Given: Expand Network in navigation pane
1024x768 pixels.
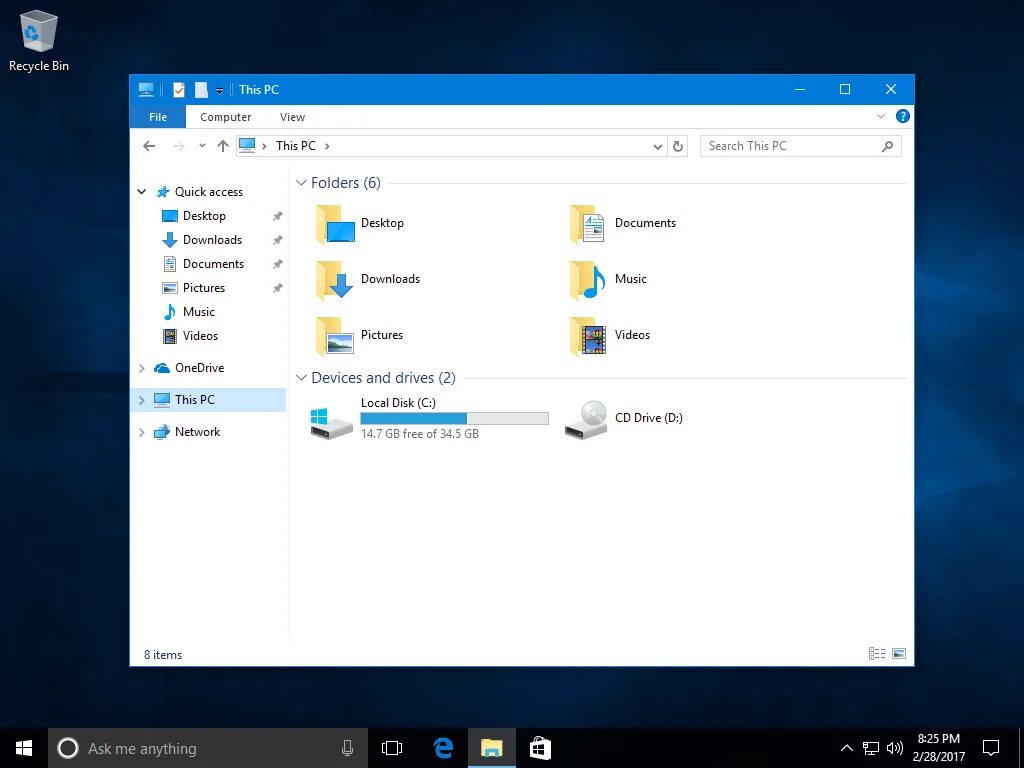Looking at the screenshot, I should tap(142, 432).
